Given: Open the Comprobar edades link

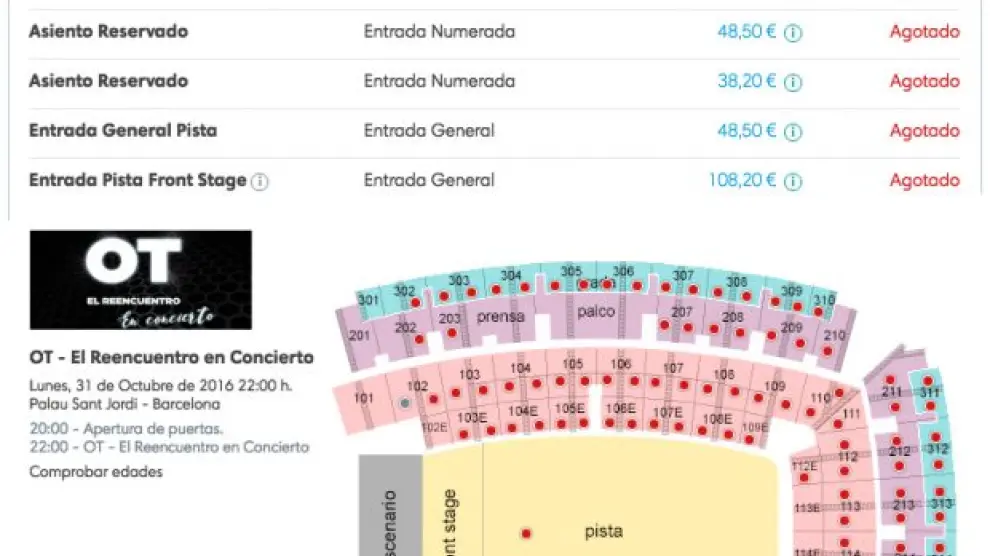Looking at the screenshot, I should 96,471.
